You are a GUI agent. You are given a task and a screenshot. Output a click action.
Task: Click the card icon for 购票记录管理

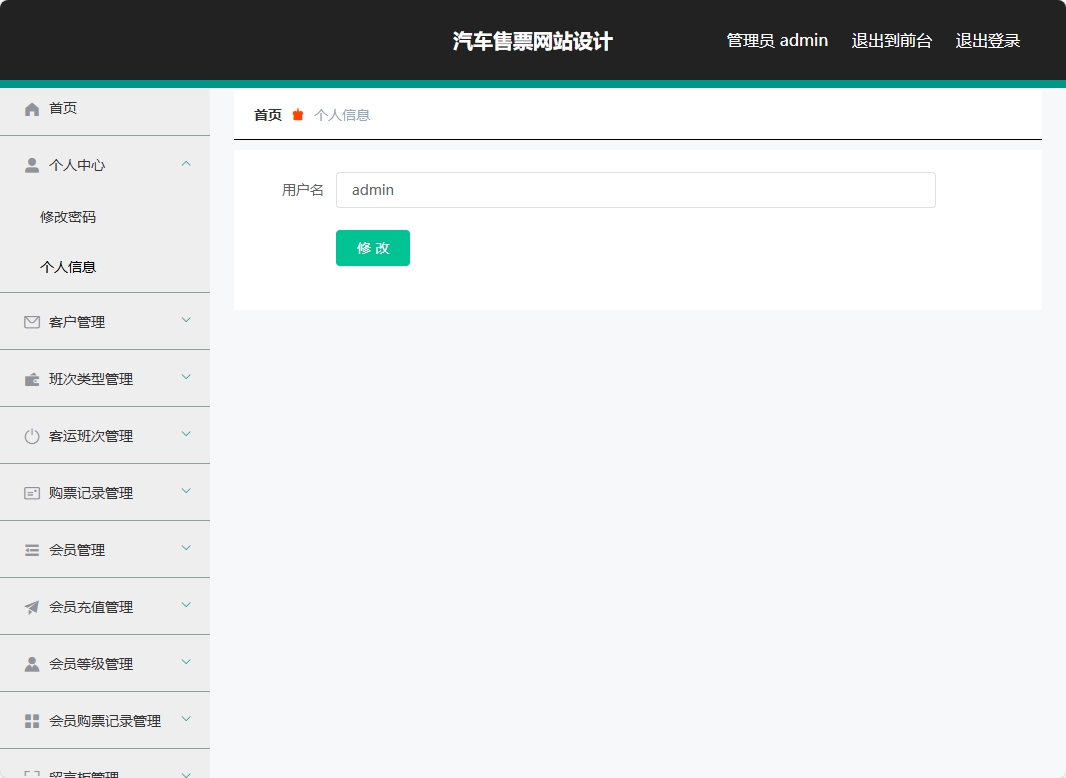coord(30,491)
